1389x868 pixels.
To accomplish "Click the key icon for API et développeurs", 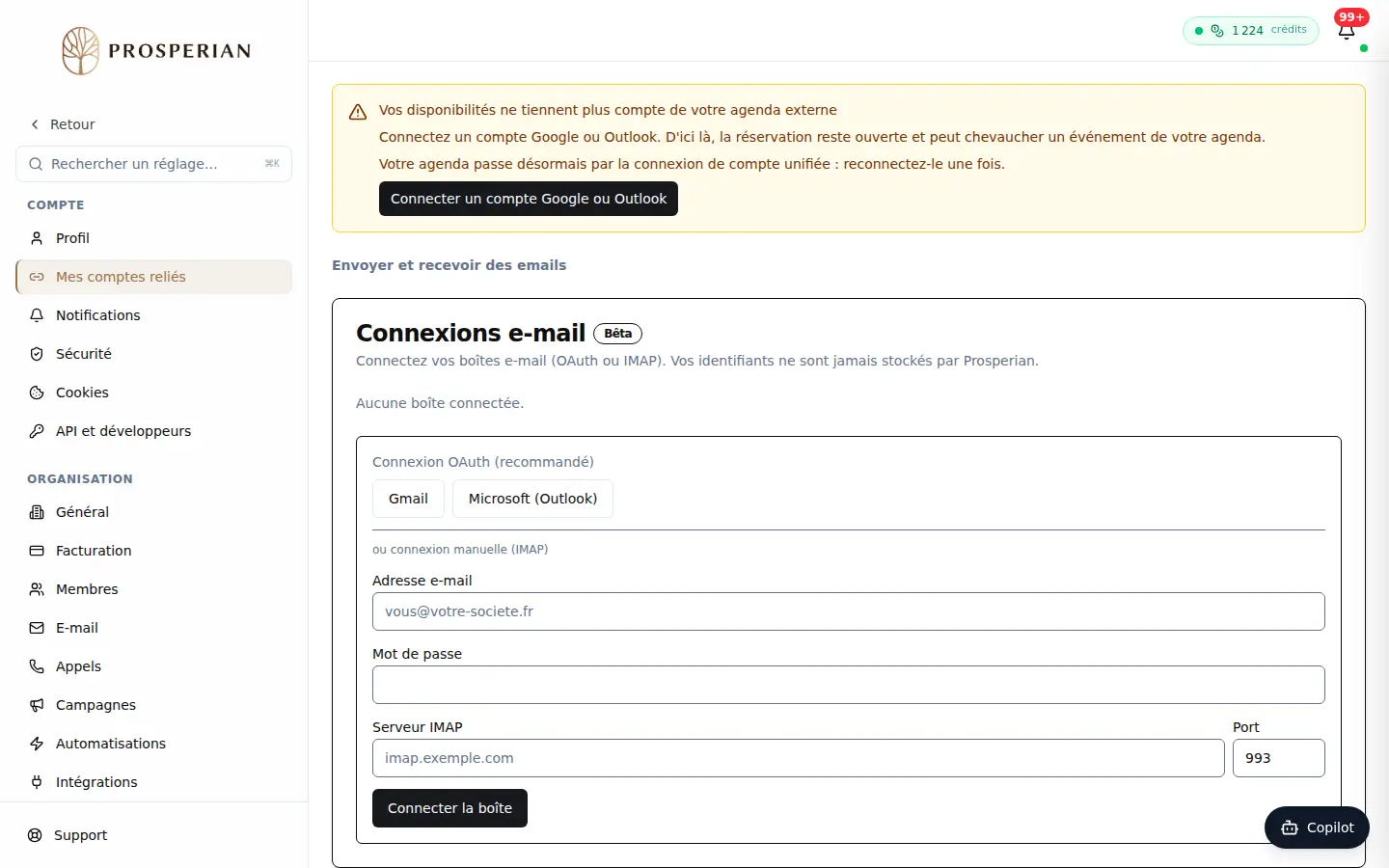I will 37,431.
